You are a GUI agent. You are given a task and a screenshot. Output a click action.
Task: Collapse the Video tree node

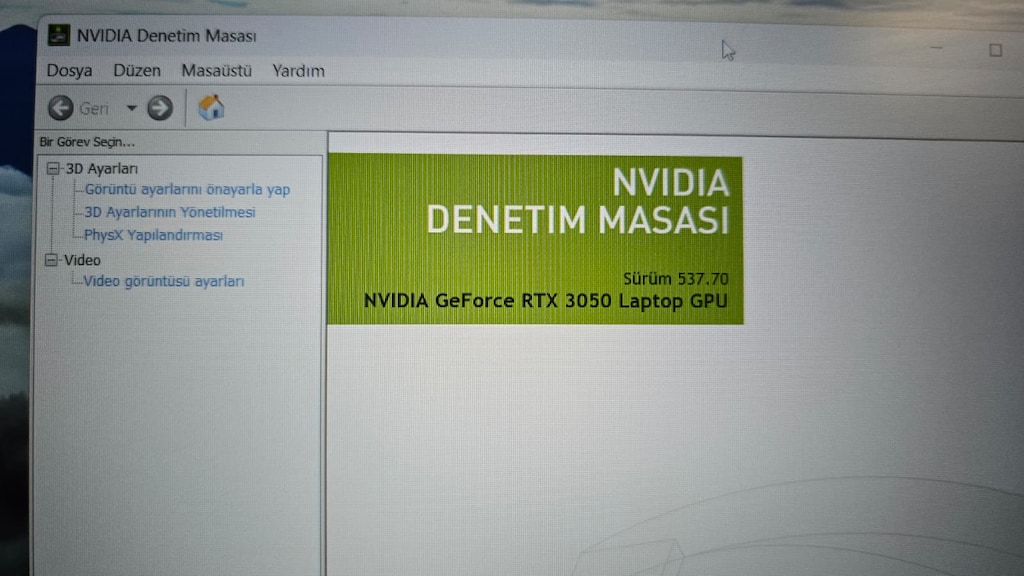tap(51, 260)
